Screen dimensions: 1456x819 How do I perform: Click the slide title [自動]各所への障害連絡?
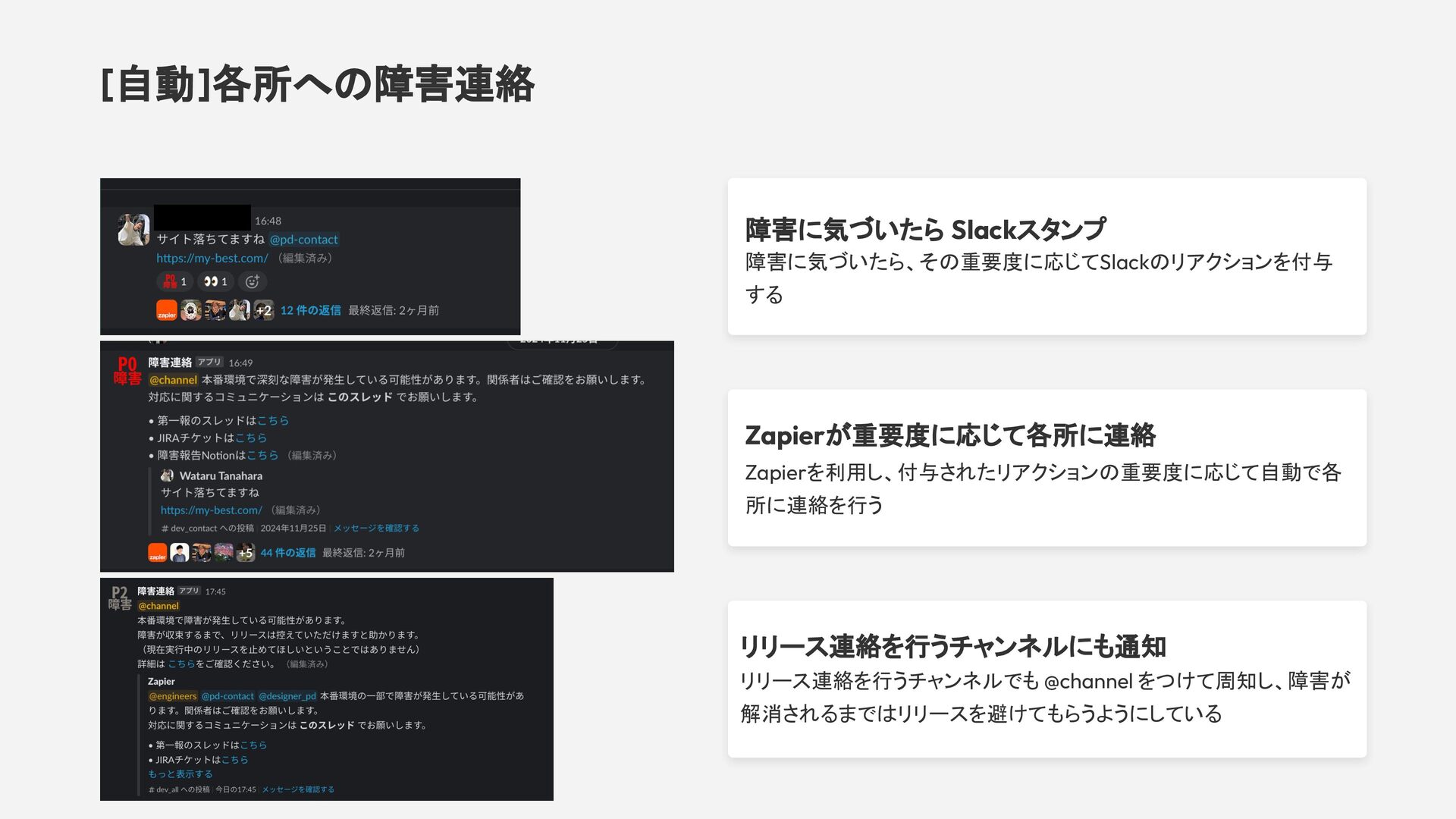318,83
